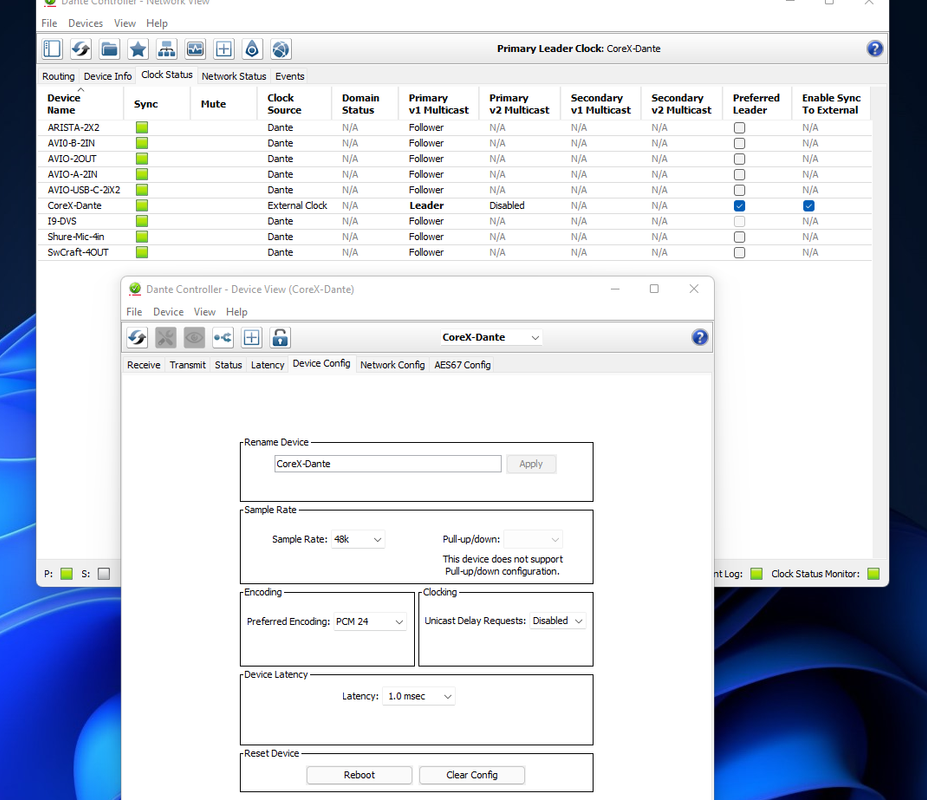Click the droplet-shaped icon in Network View toolbar
The width and height of the screenshot is (927, 800).
[x=252, y=49]
